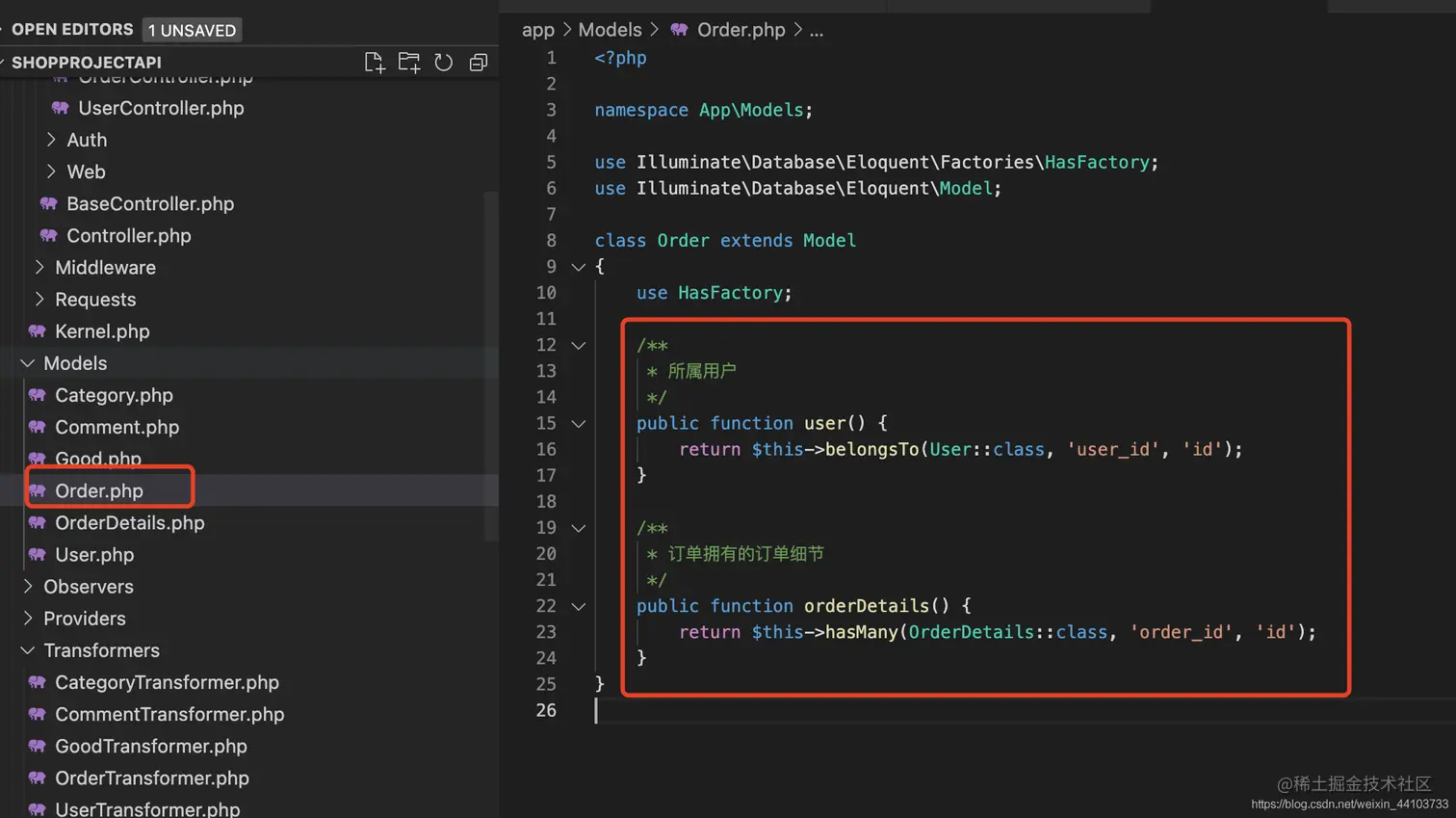Click the belongsTo call on line 16
The image size is (1456, 818).
(x=871, y=449)
